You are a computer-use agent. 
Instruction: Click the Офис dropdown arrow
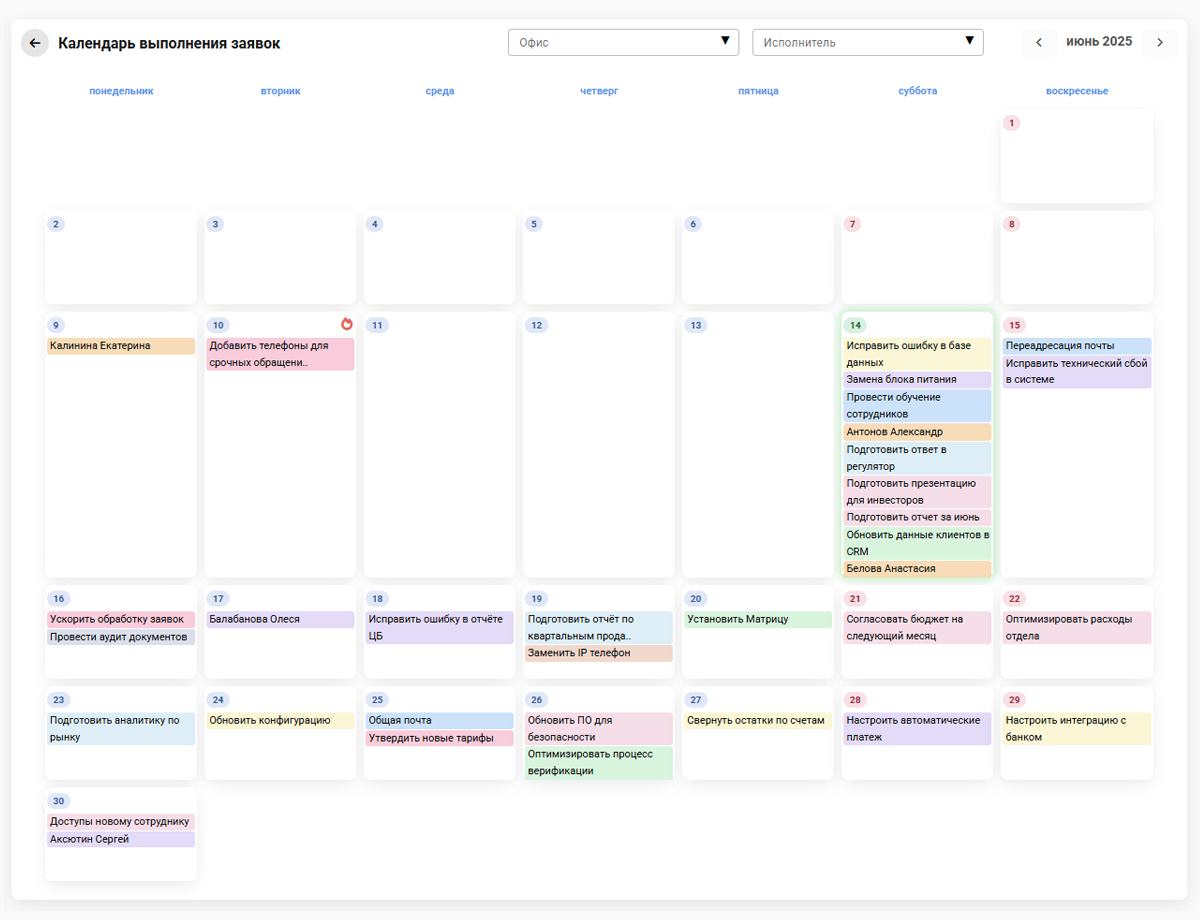click(725, 41)
